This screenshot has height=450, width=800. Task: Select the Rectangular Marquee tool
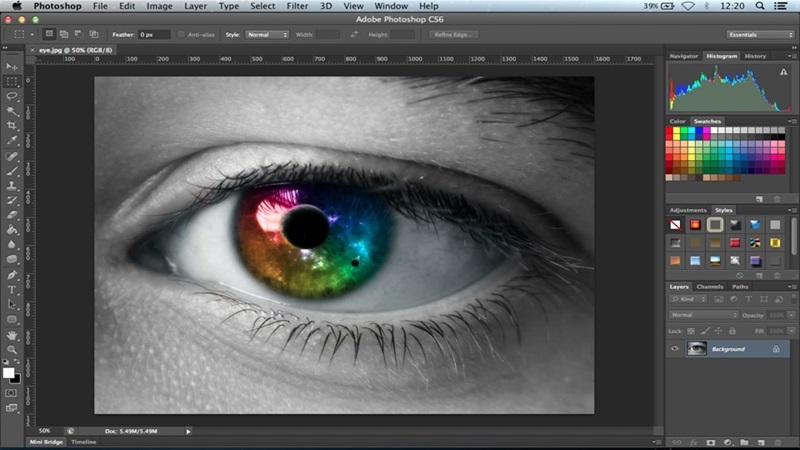pos(12,81)
